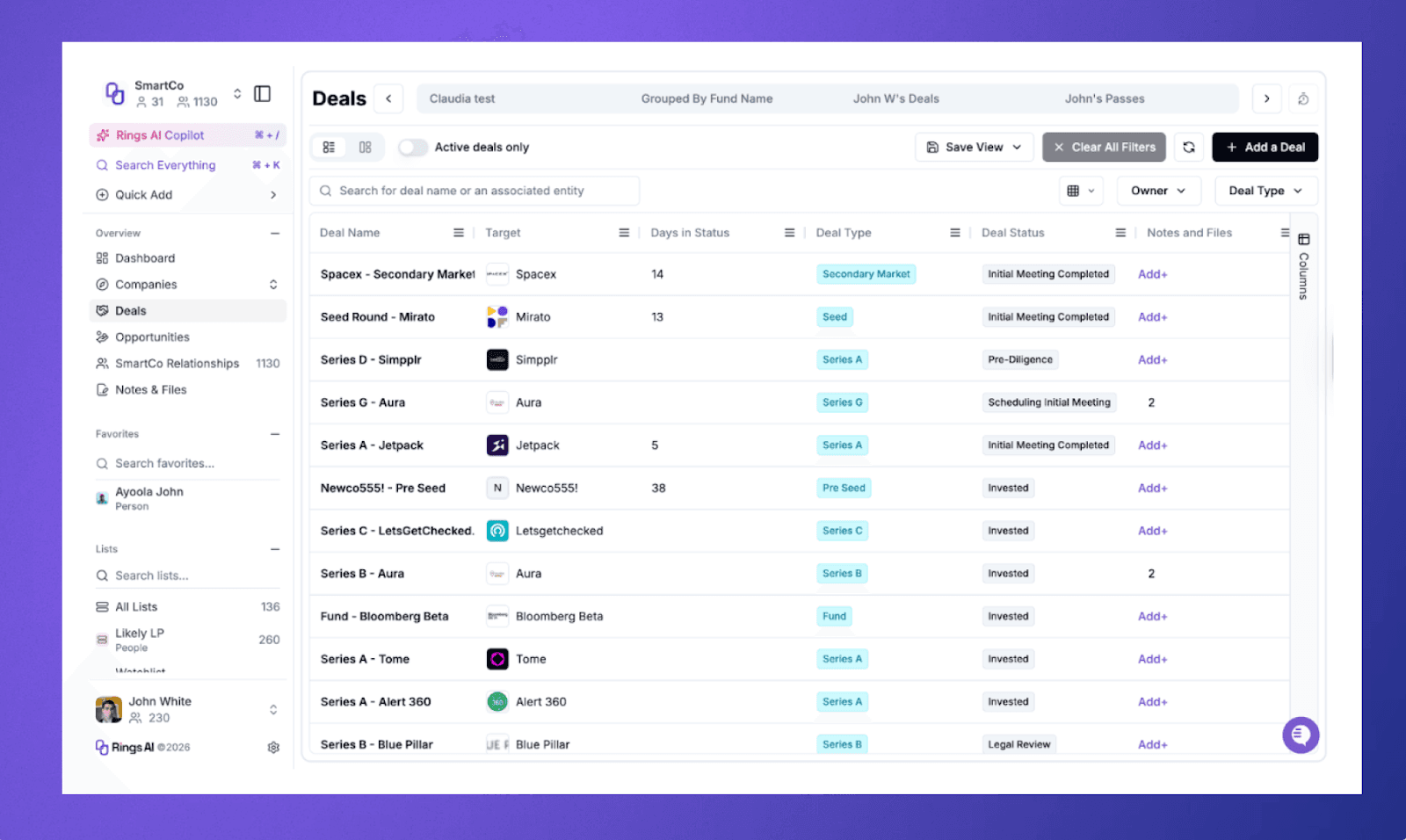1406x840 pixels.
Task: Switch to the card view layout
Action: (365, 147)
